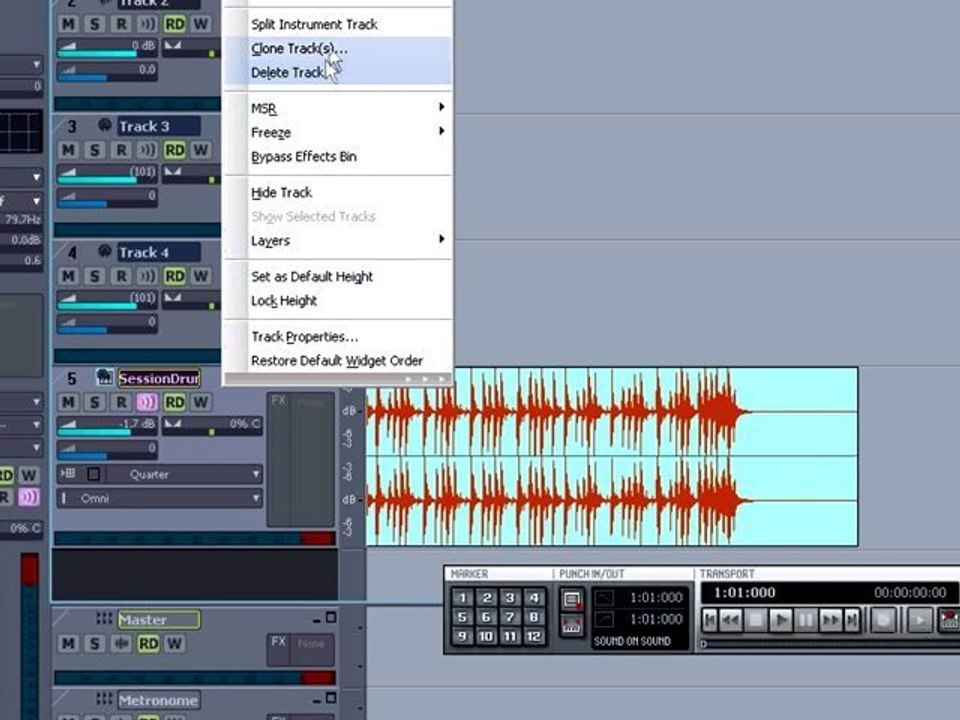Image resolution: width=960 pixels, height=720 pixels.
Task: Expand the MSR submenu
Action: [339, 108]
